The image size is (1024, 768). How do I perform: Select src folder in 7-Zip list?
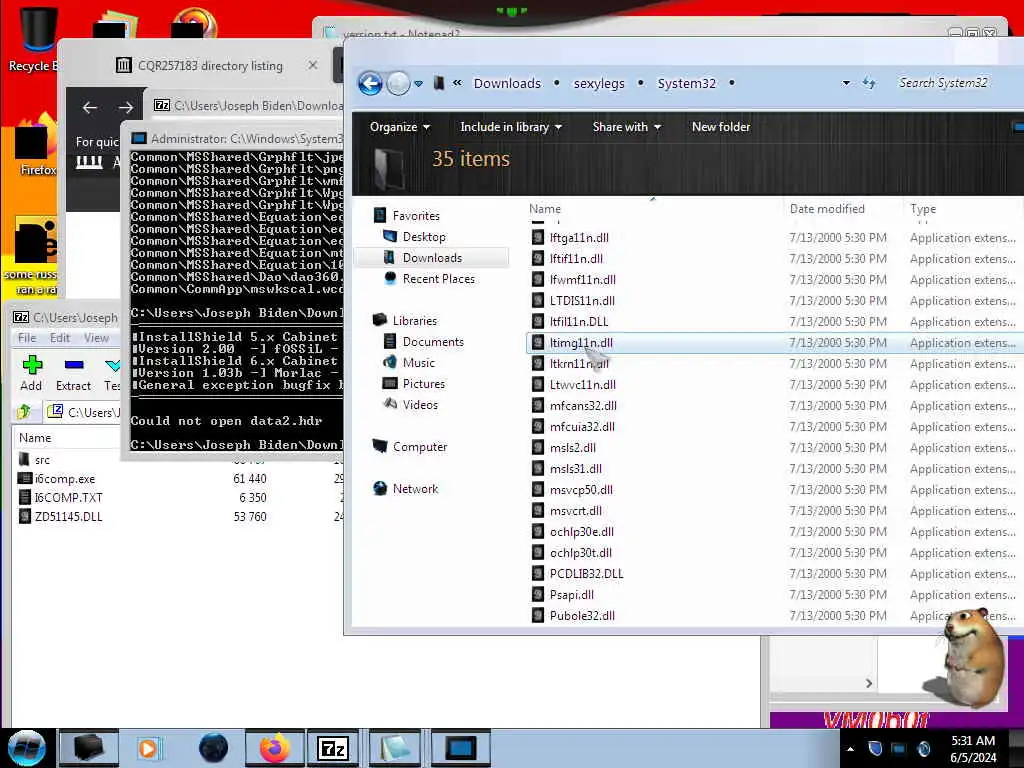point(42,460)
